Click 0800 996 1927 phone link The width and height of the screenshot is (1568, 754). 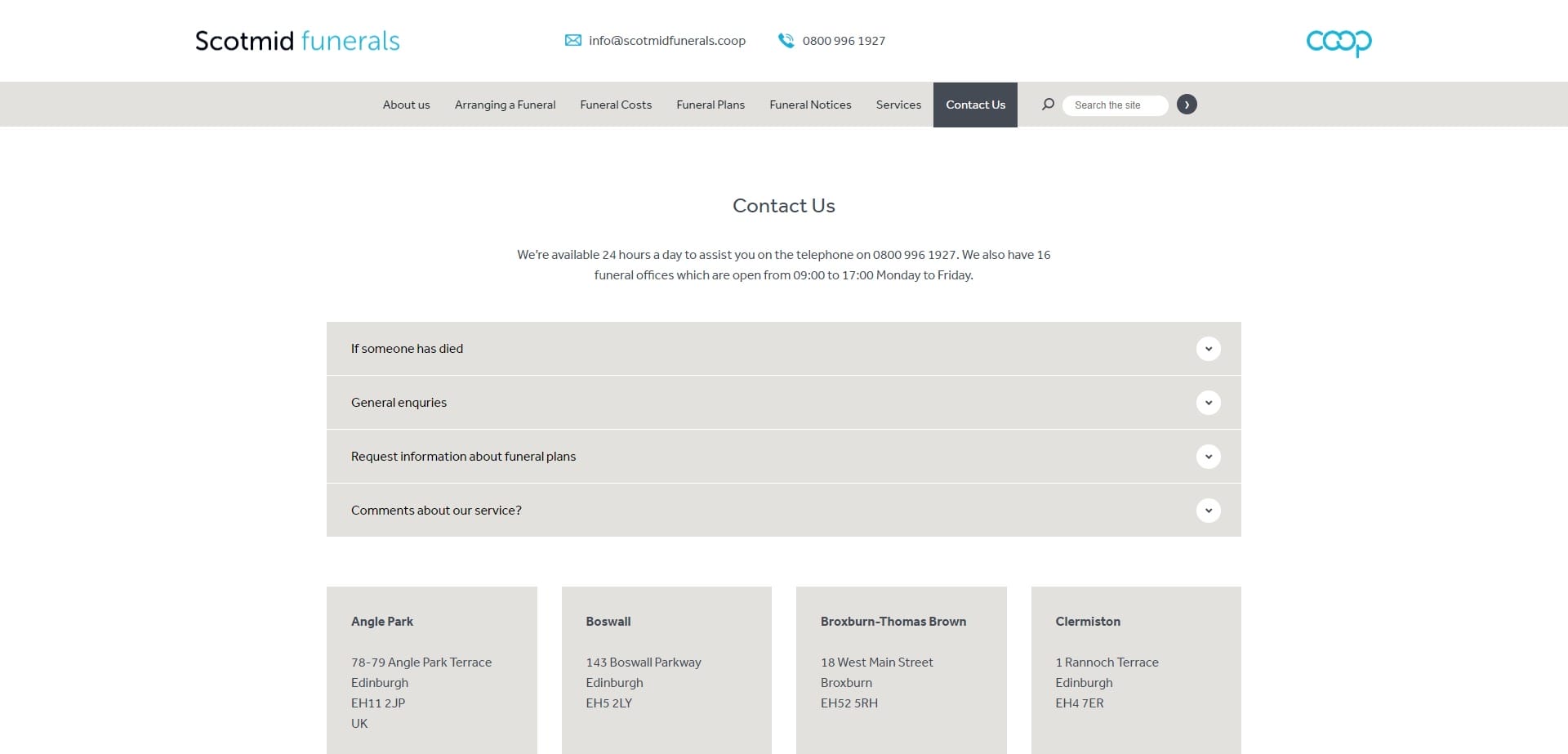pos(844,41)
